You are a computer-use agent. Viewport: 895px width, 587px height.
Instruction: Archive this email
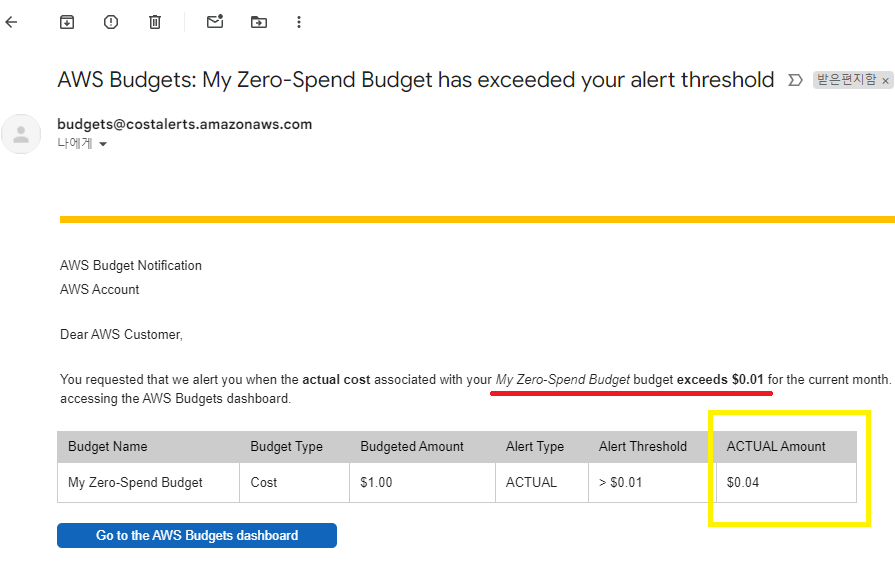[67, 22]
